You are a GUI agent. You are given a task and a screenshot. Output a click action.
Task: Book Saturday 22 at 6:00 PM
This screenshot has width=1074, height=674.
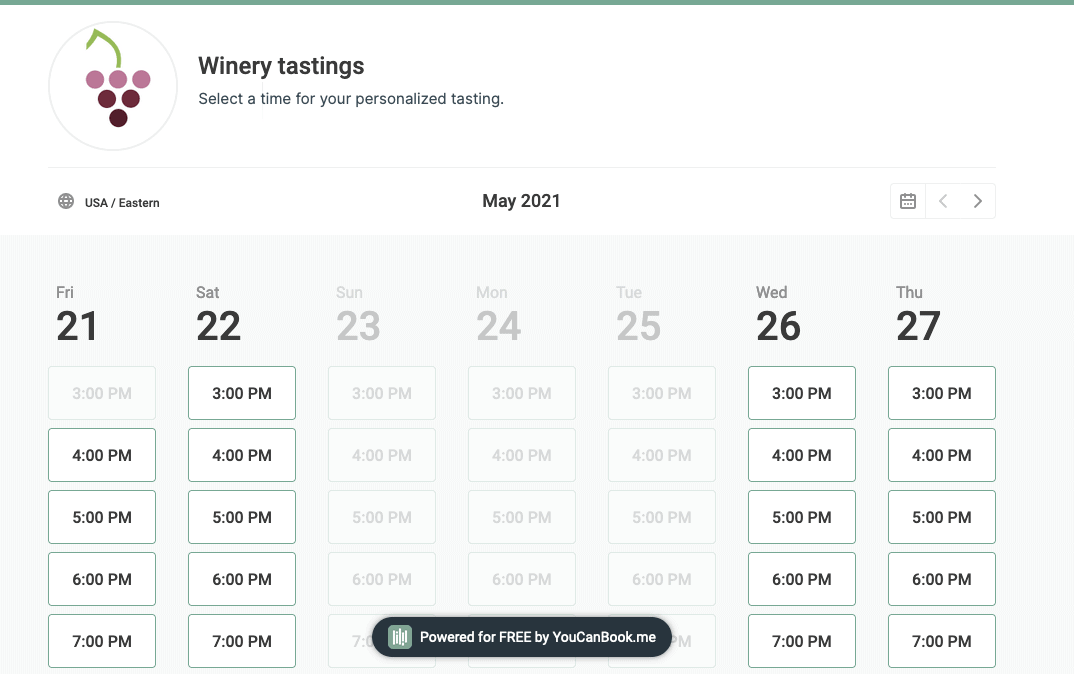coord(242,579)
